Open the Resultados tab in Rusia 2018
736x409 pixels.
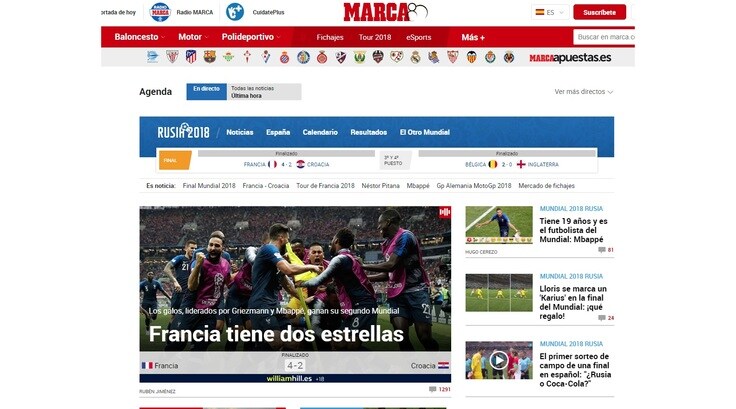(x=368, y=132)
